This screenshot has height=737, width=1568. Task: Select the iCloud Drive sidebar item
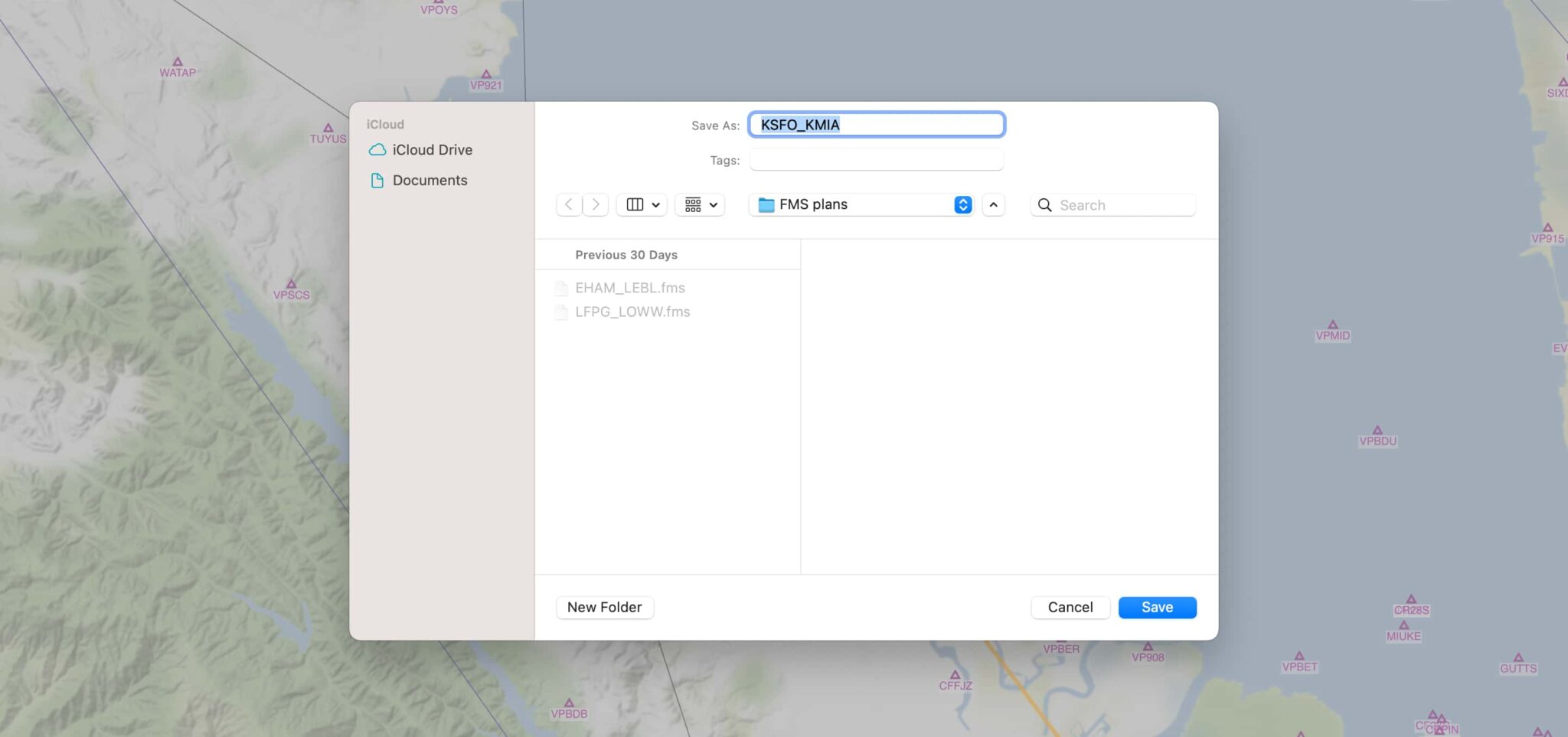point(432,149)
